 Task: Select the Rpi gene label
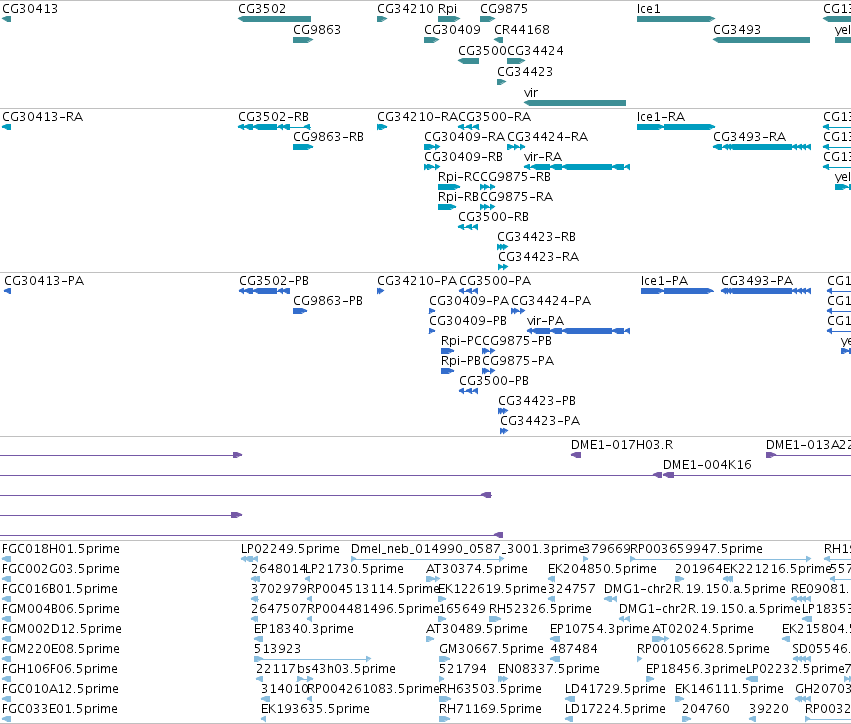point(447,9)
